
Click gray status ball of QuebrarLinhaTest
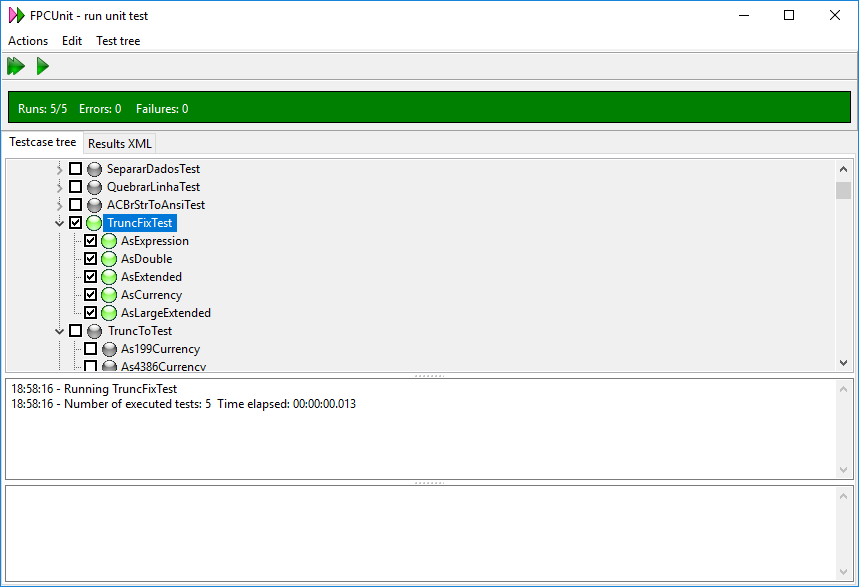point(94,187)
